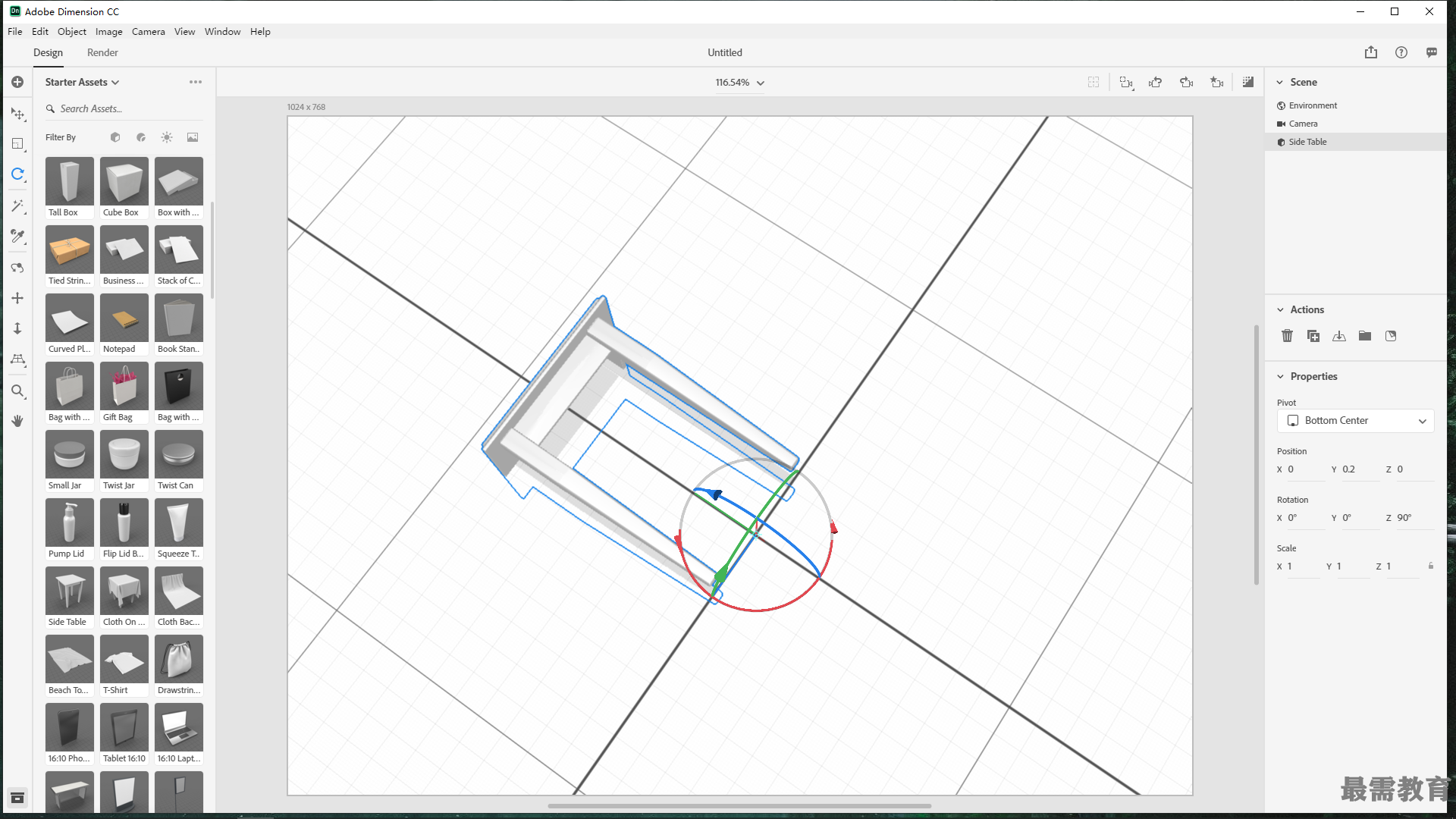Open the 116.54% zoom dropdown
The image size is (1456, 819).
click(x=740, y=83)
